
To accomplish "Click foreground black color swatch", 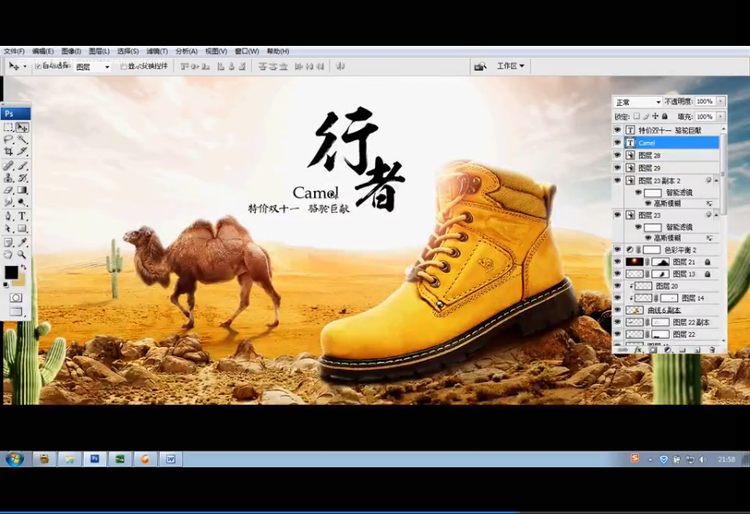I will (11, 273).
